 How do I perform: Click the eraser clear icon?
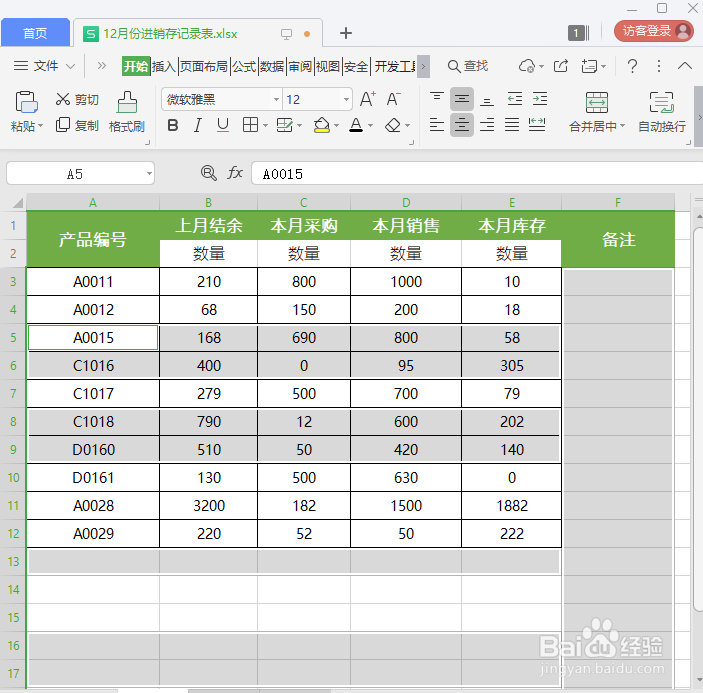393,125
